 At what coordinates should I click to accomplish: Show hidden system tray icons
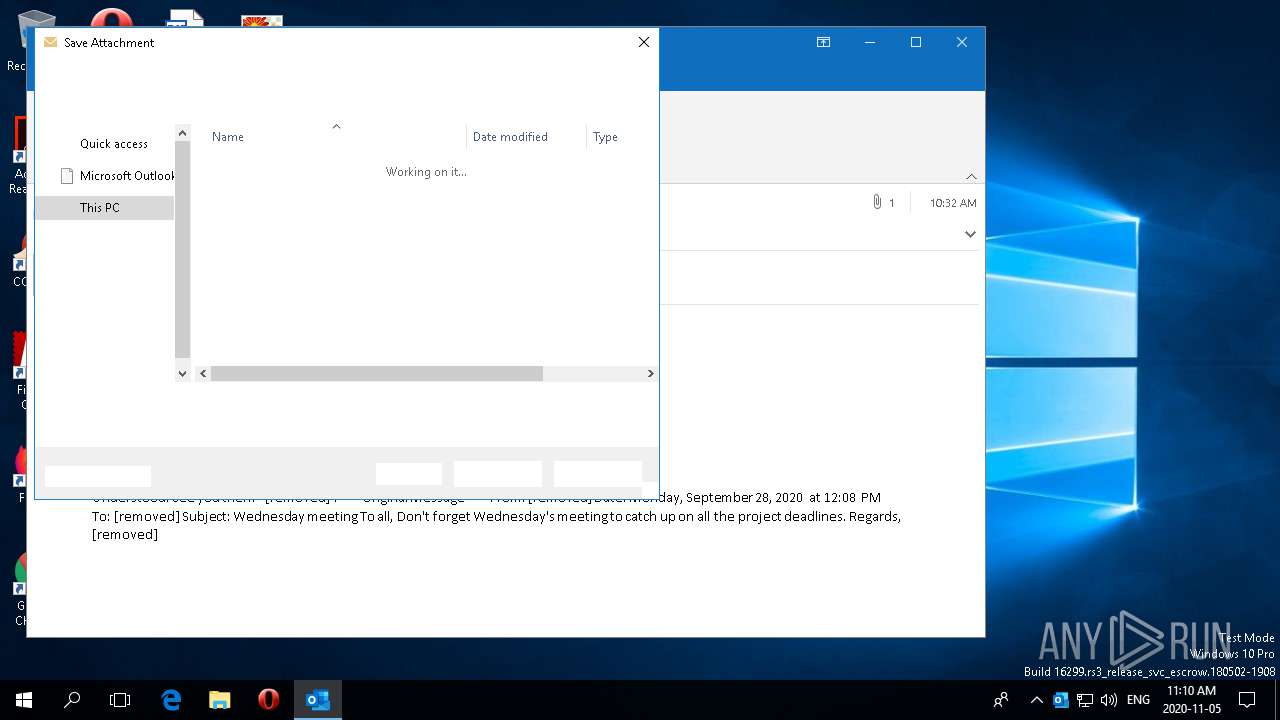point(1036,700)
